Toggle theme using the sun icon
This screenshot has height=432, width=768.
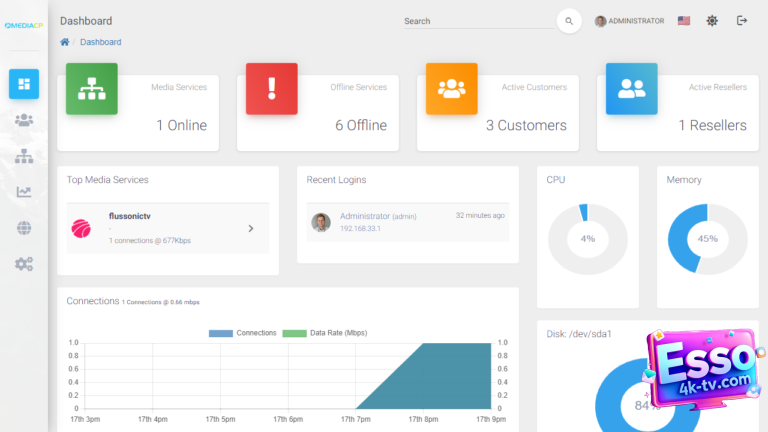click(712, 21)
